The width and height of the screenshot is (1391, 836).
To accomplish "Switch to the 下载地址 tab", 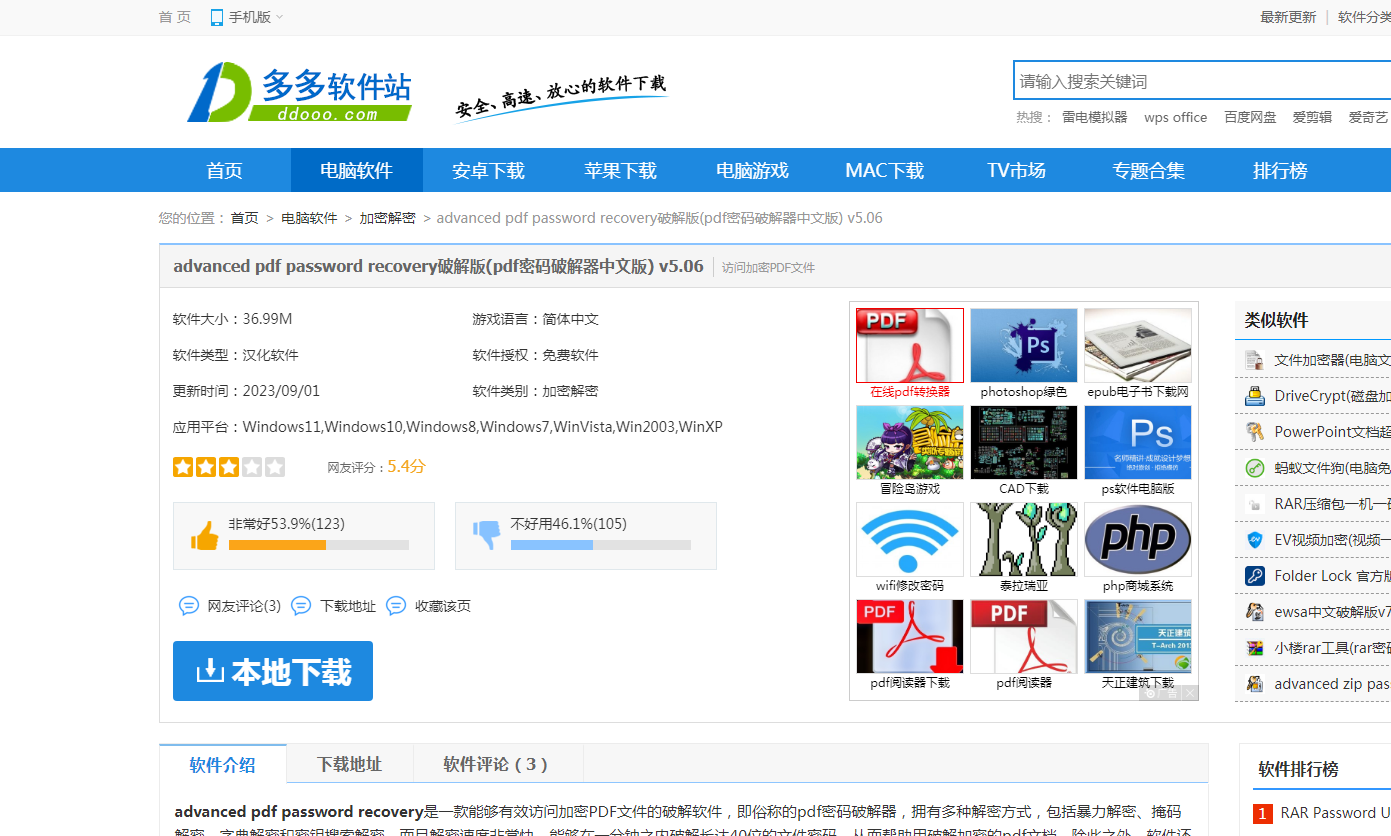I will point(350,765).
